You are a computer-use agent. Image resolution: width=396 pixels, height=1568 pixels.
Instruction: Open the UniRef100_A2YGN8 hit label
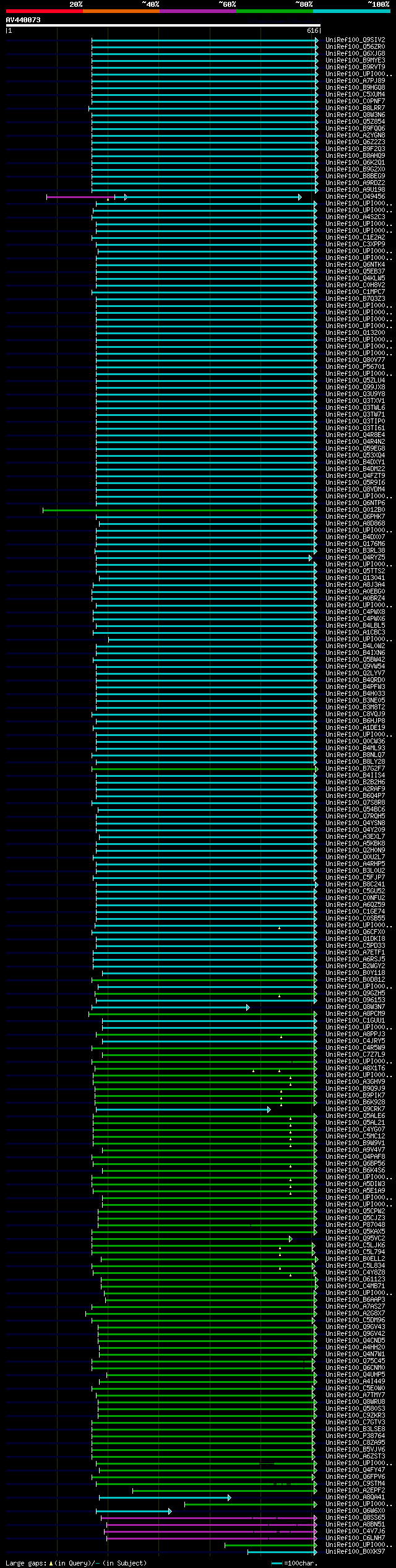point(355,136)
